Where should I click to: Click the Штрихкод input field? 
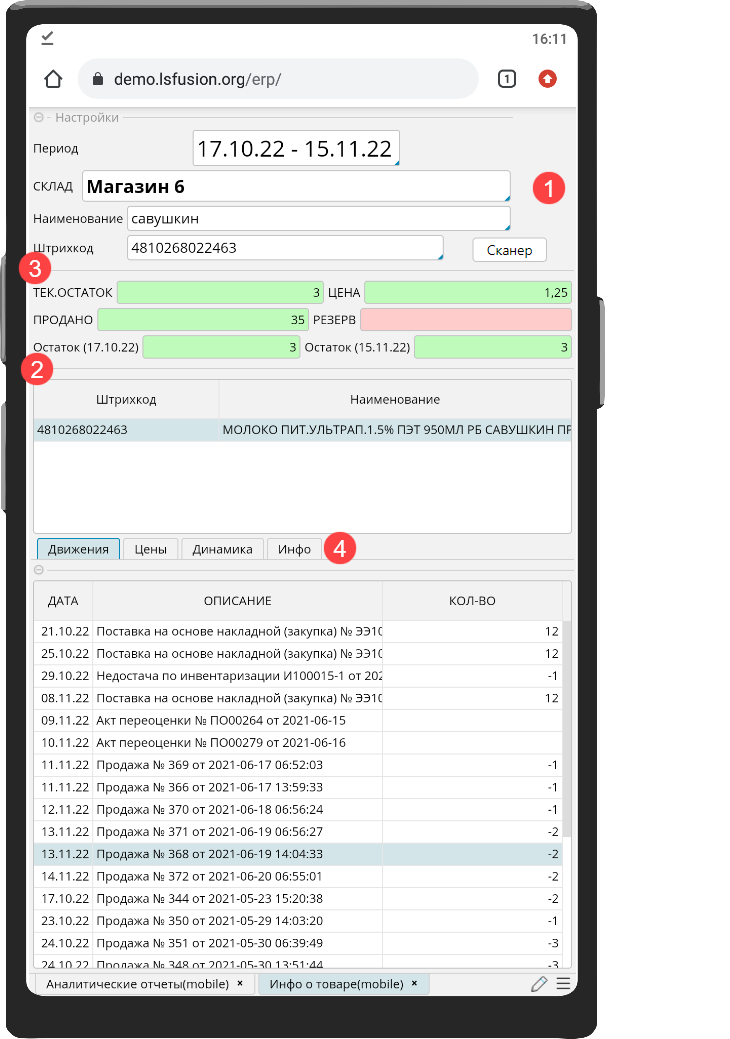[x=284, y=248]
